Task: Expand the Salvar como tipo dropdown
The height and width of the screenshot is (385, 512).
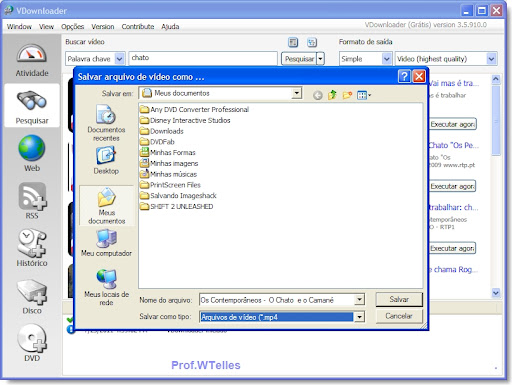Action: click(x=359, y=317)
